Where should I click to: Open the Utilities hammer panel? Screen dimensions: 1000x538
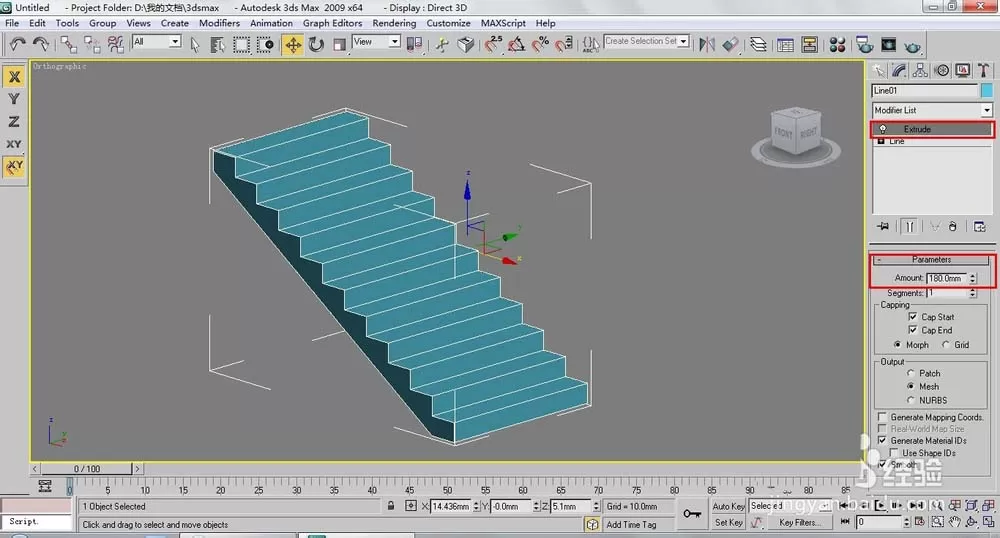click(x=984, y=70)
